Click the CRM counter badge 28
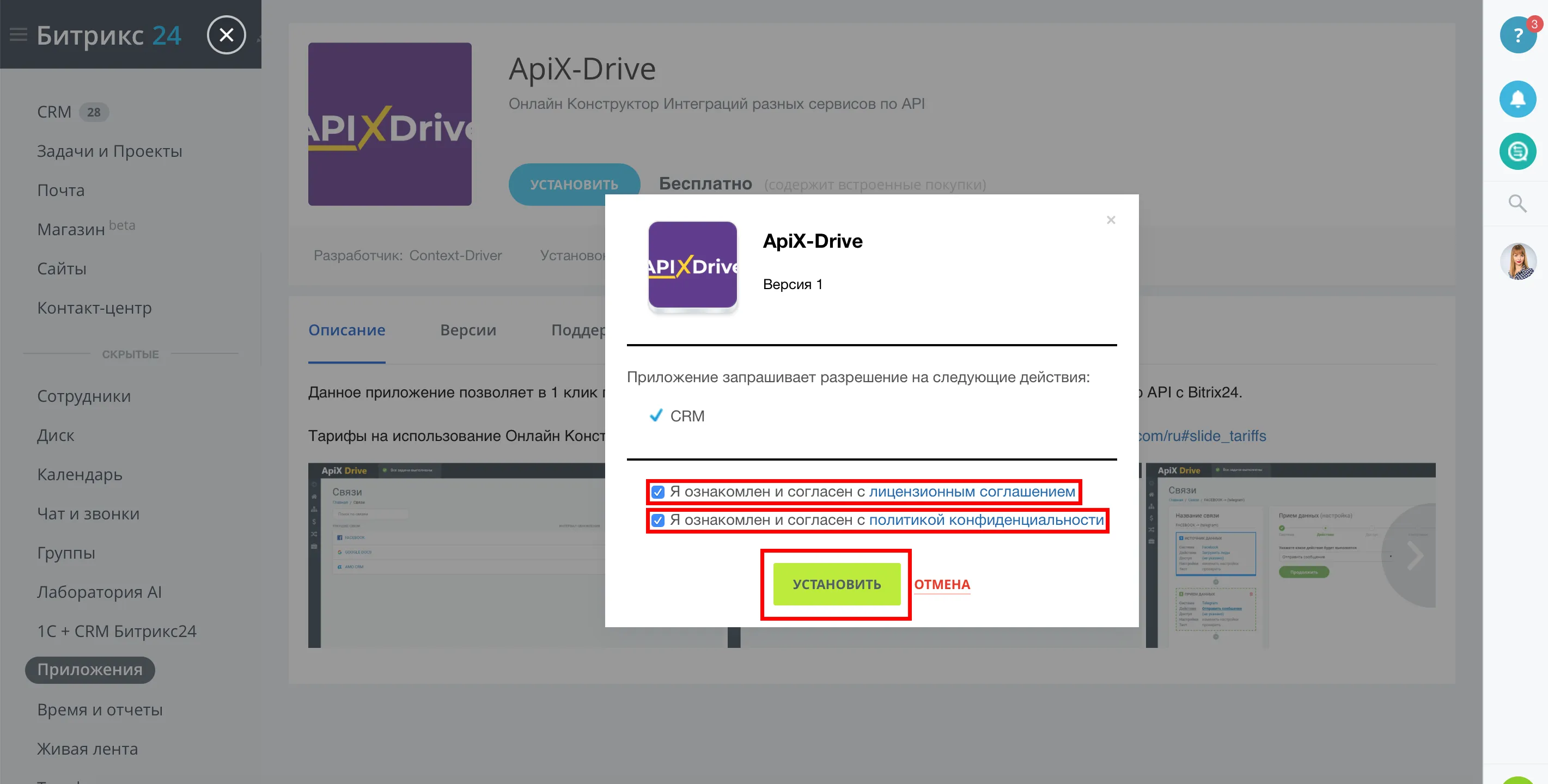Screen dimensions: 1548x784 click(94, 112)
